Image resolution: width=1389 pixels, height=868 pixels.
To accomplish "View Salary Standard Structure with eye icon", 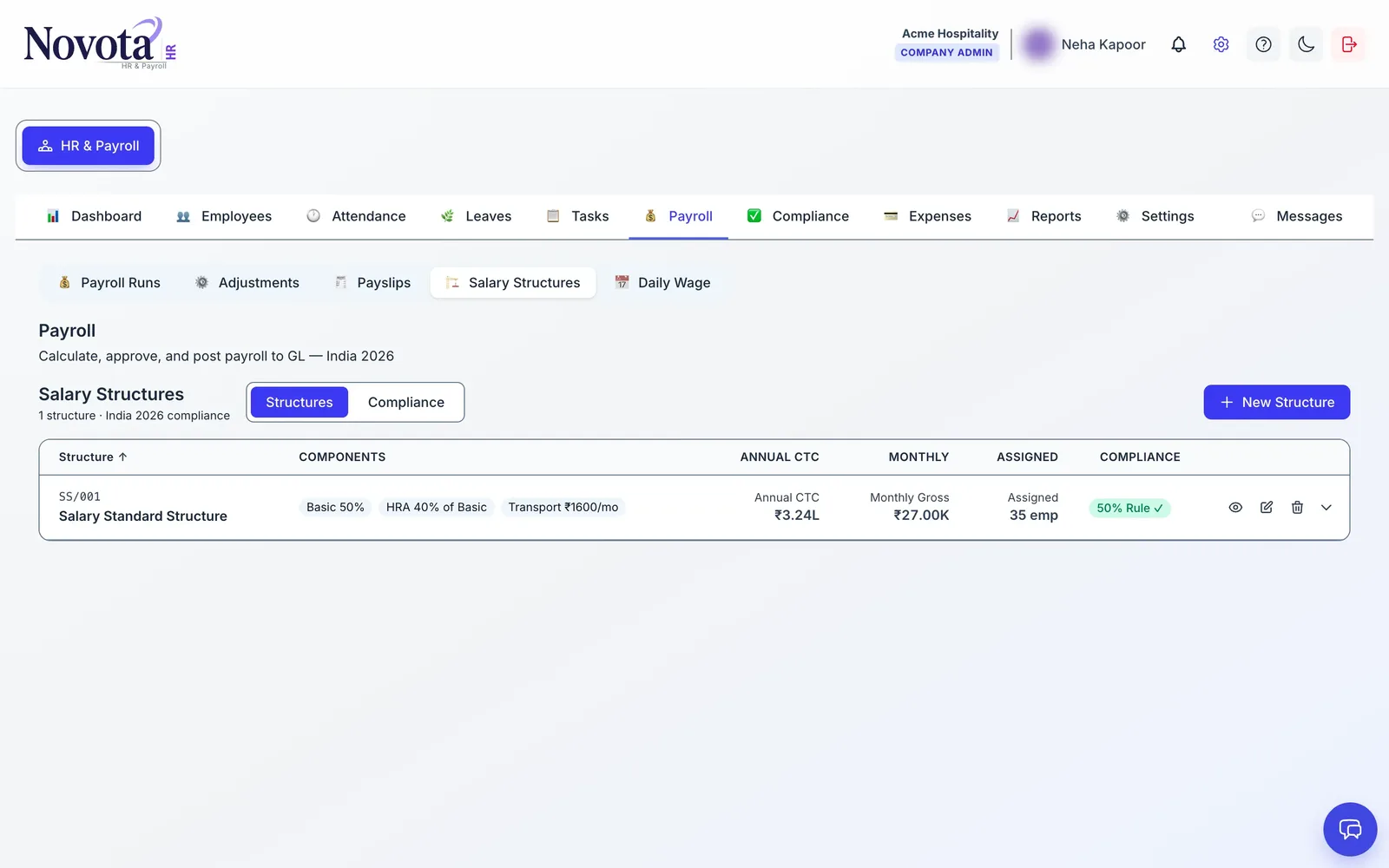I will [1235, 507].
